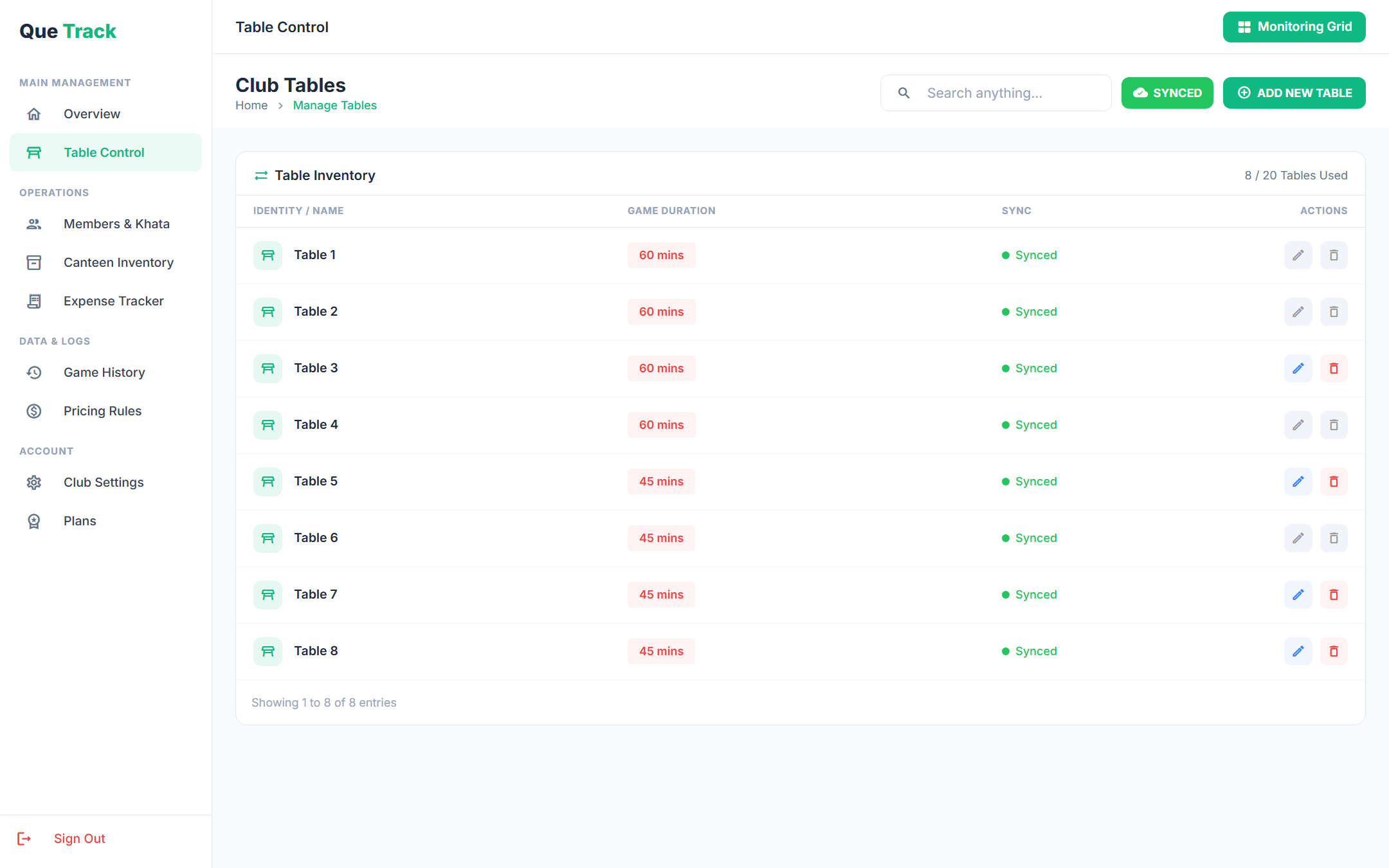Click the Table 1 table icon

point(268,255)
